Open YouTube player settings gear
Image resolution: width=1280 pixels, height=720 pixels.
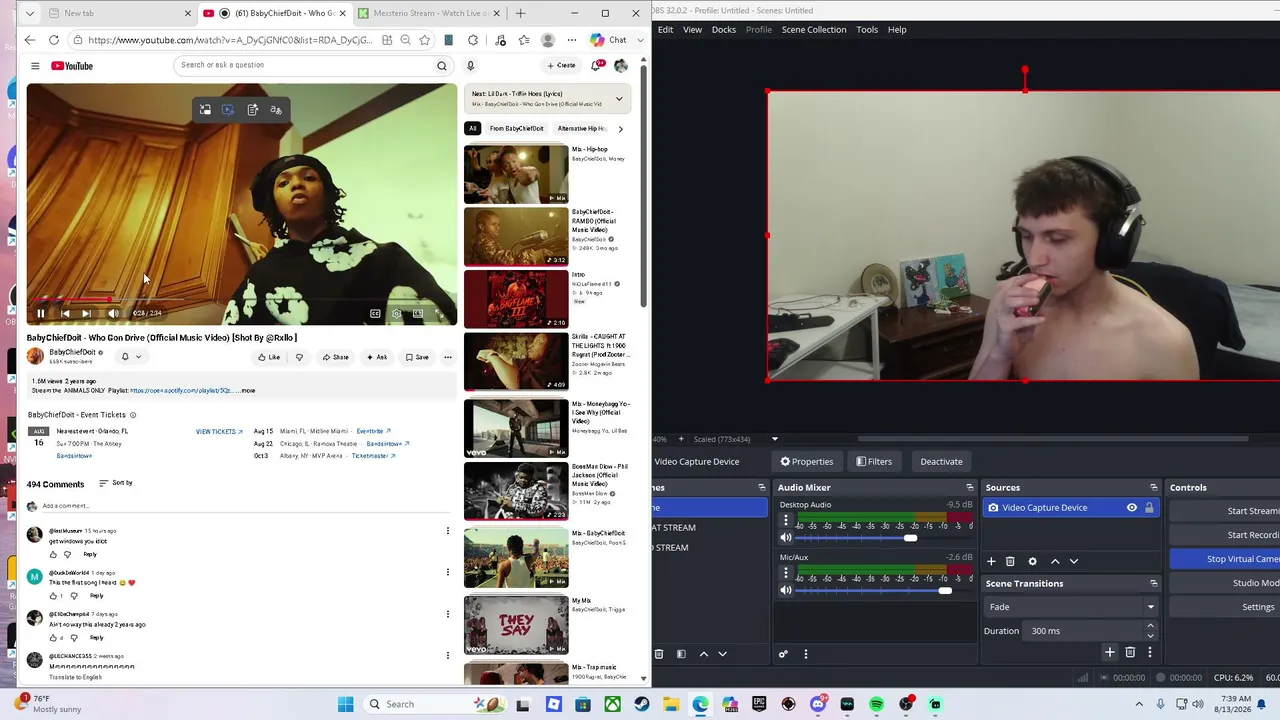397,314
